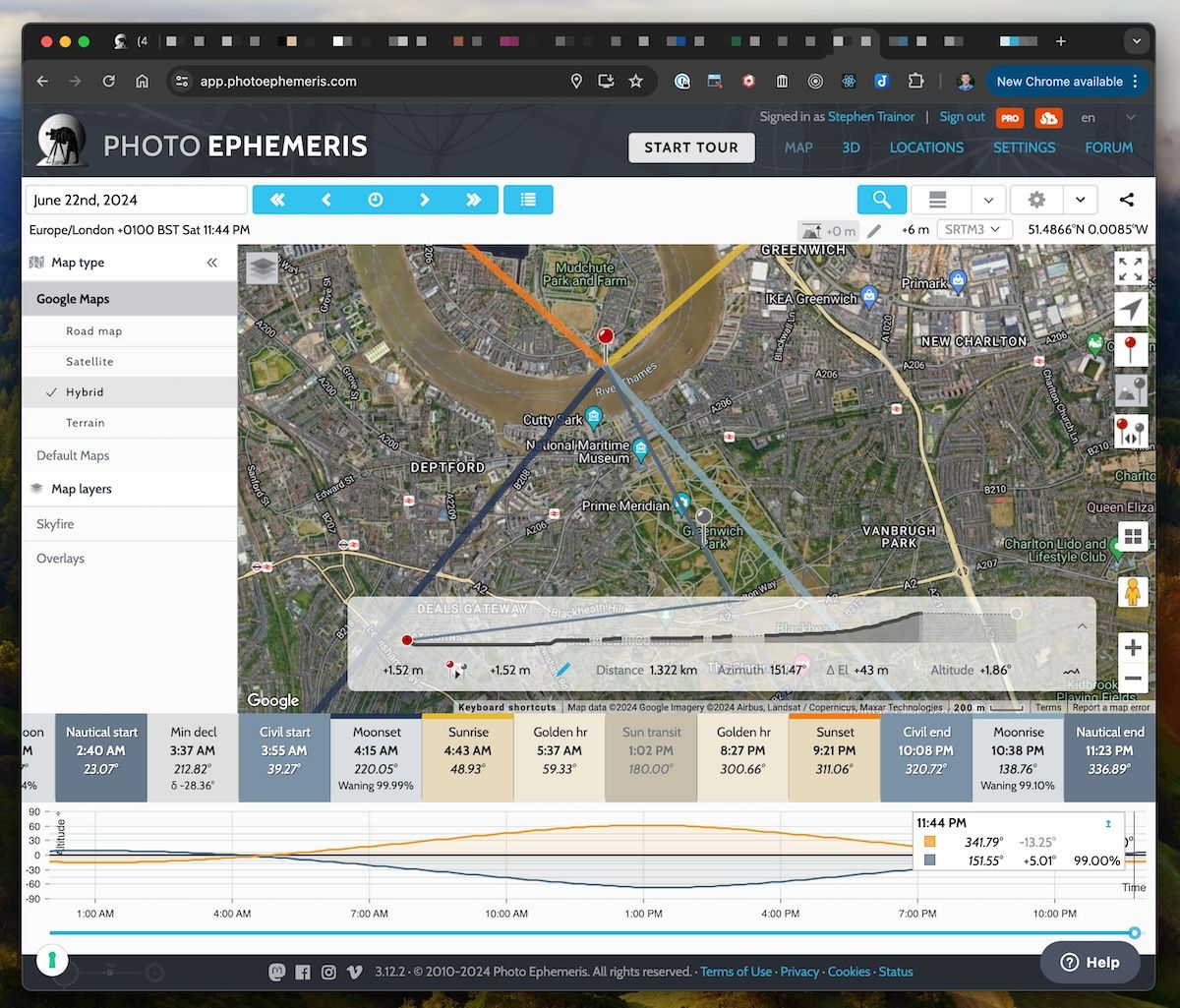This screenshot has width=1180, height=1008.
Task: Click the Street View pegman
Action: tap(1133, 592)
